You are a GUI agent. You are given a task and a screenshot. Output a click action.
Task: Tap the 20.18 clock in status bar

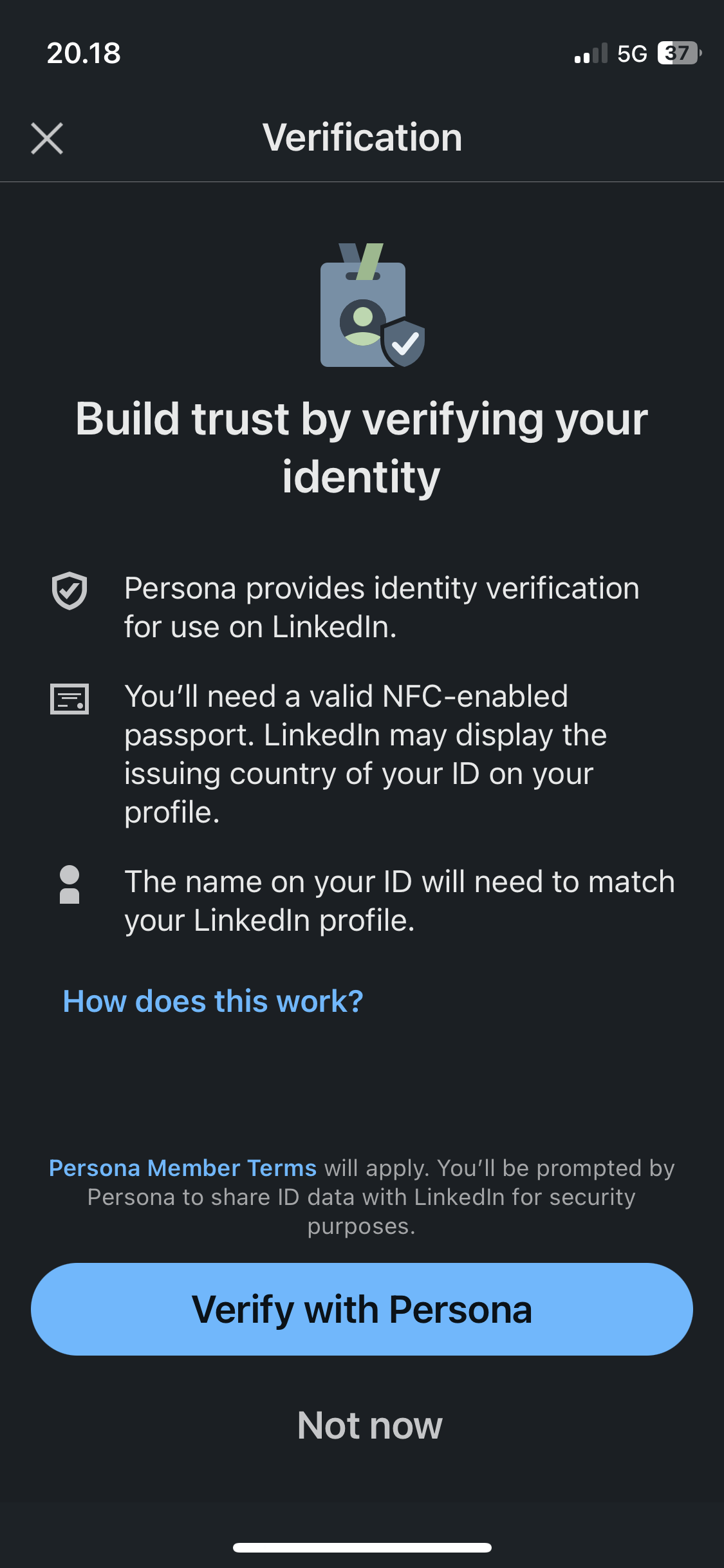[84, 53]
